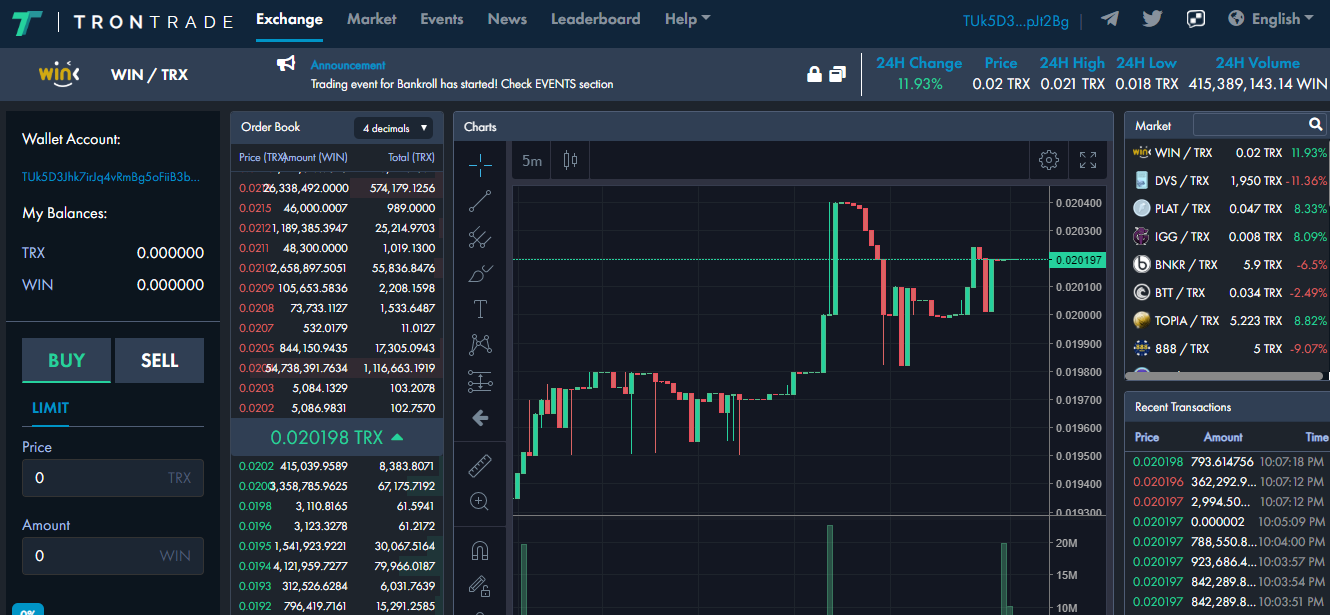Viewport: 1330px width, 615px height.
Task: Select the LIMIT order tab
Action: 50,408
